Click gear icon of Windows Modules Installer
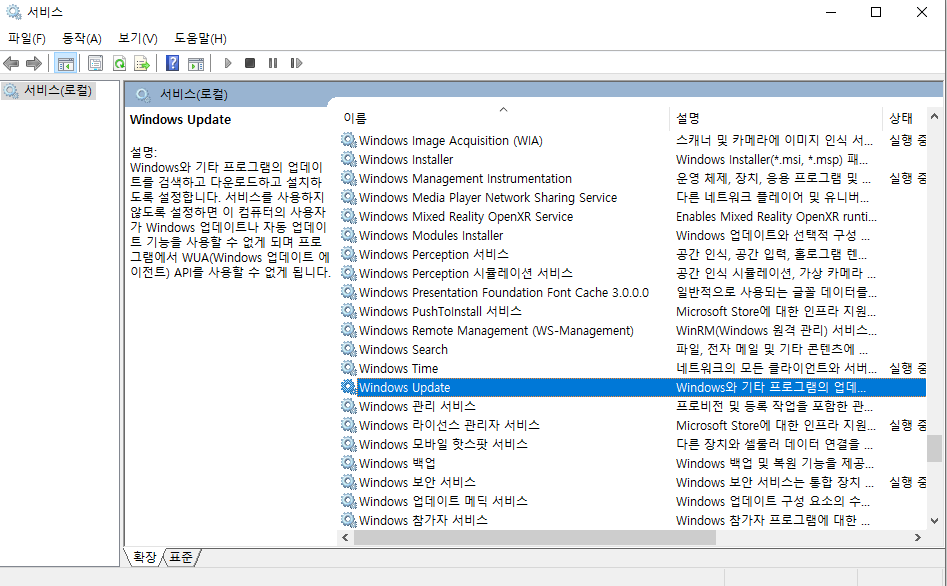 (348, 235)
